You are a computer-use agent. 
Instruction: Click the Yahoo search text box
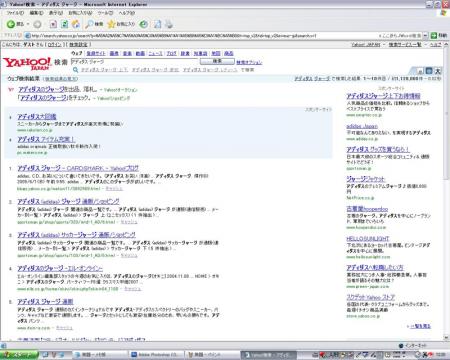(x=134, y=62)
